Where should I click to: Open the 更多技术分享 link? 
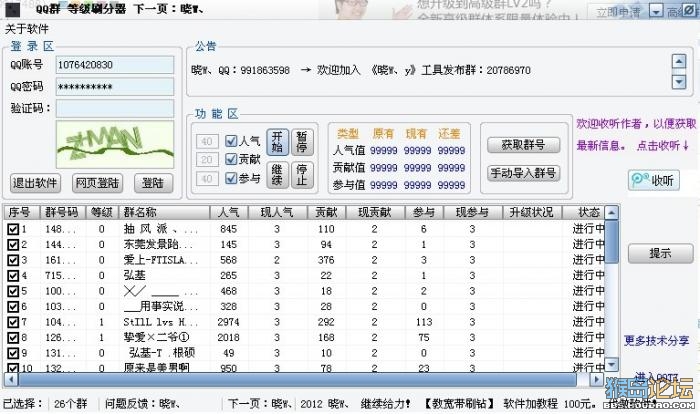pyautogui.click(x=656, y=341)
